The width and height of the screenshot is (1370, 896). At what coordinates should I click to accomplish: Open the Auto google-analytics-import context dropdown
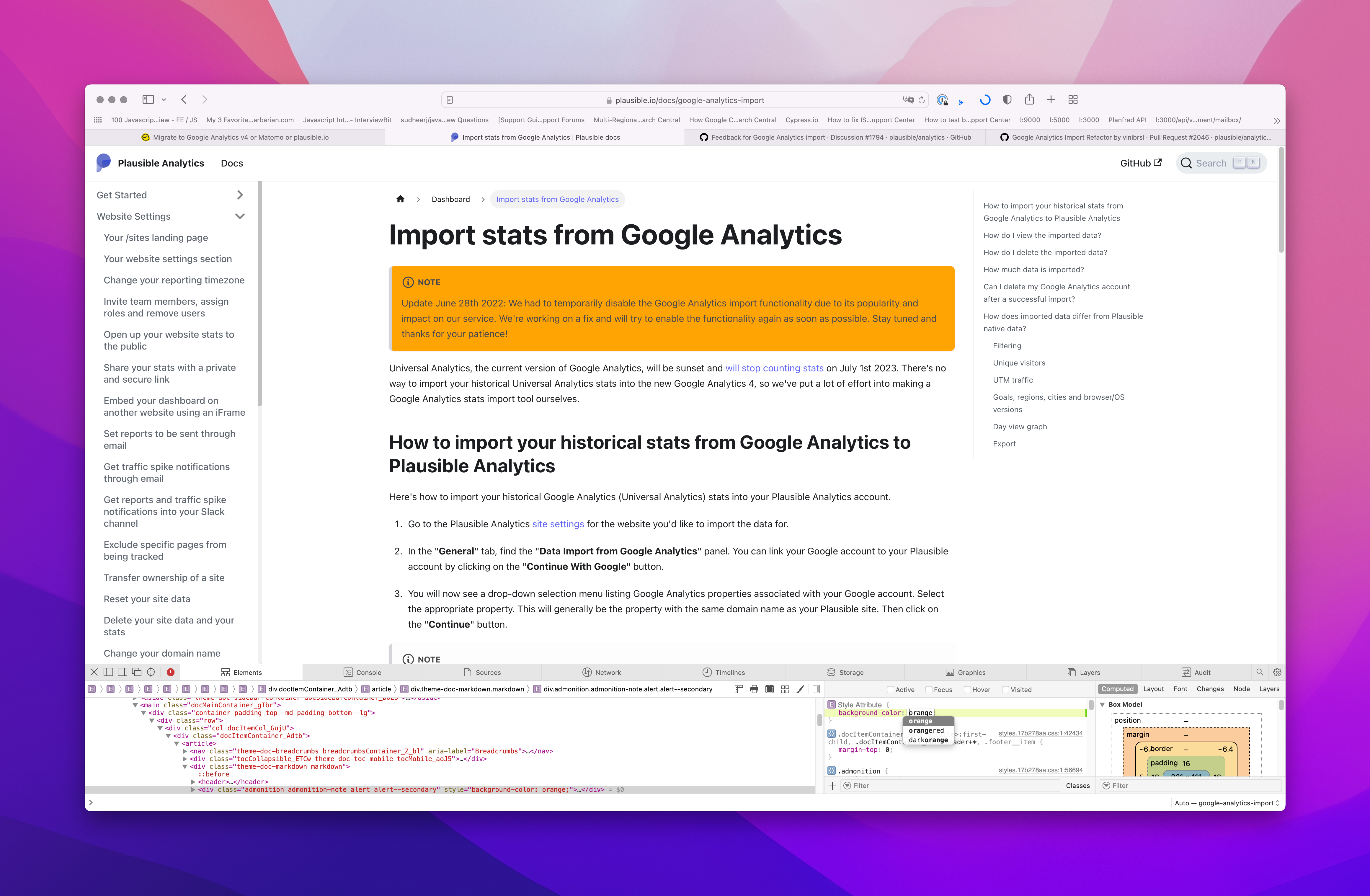(1227, 803)
